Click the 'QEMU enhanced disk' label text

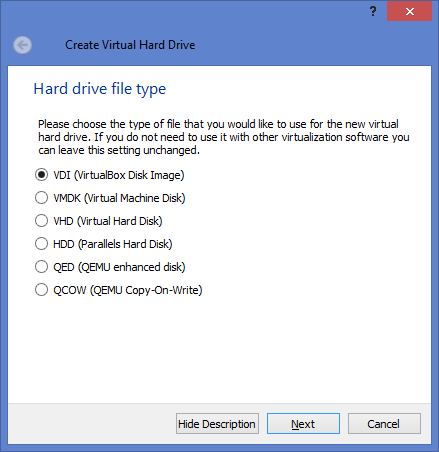pyautogui.click(x=132, y=267)
